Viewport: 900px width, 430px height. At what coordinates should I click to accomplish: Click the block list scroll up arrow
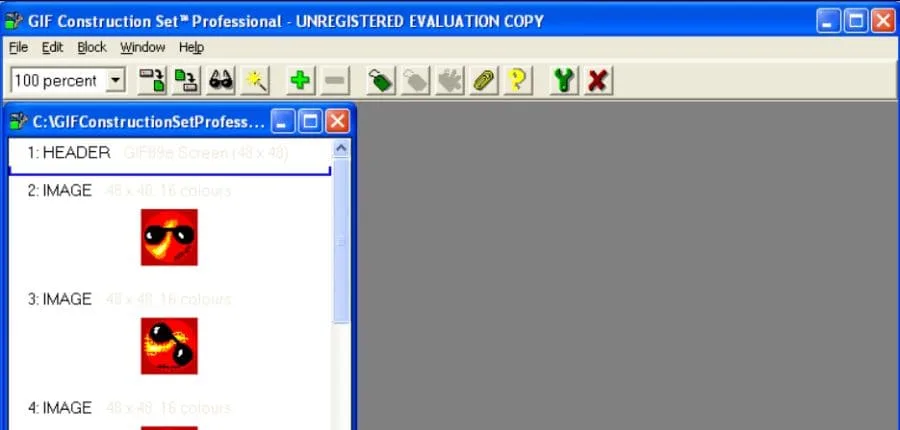tap(341, 149)
